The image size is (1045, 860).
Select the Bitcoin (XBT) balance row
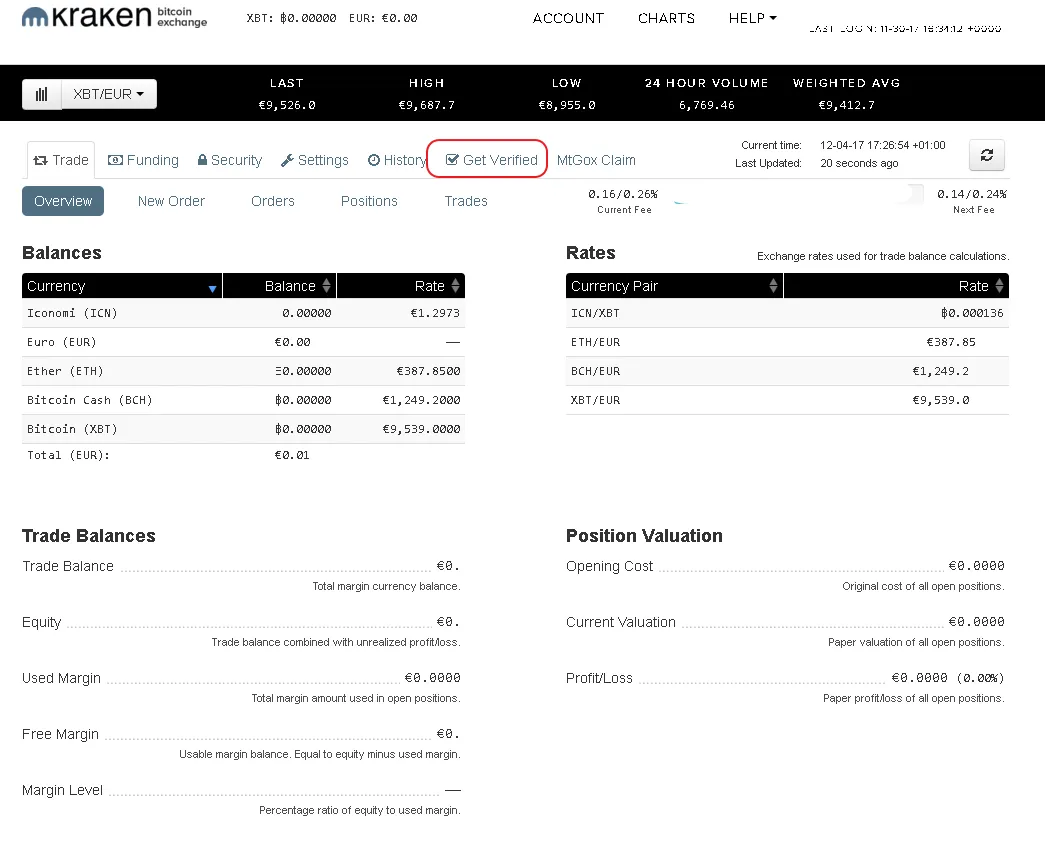(x=243, y=429)
